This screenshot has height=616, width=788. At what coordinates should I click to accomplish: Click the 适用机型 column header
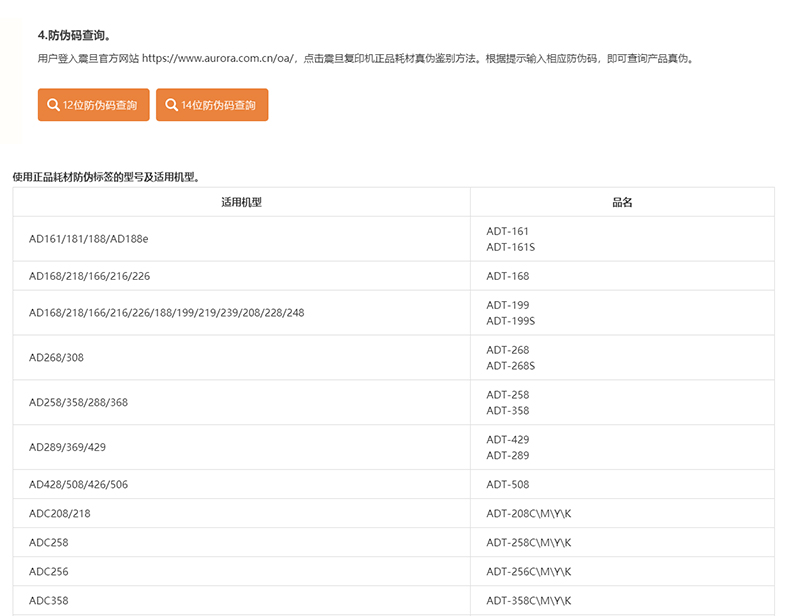pos(241,202)
